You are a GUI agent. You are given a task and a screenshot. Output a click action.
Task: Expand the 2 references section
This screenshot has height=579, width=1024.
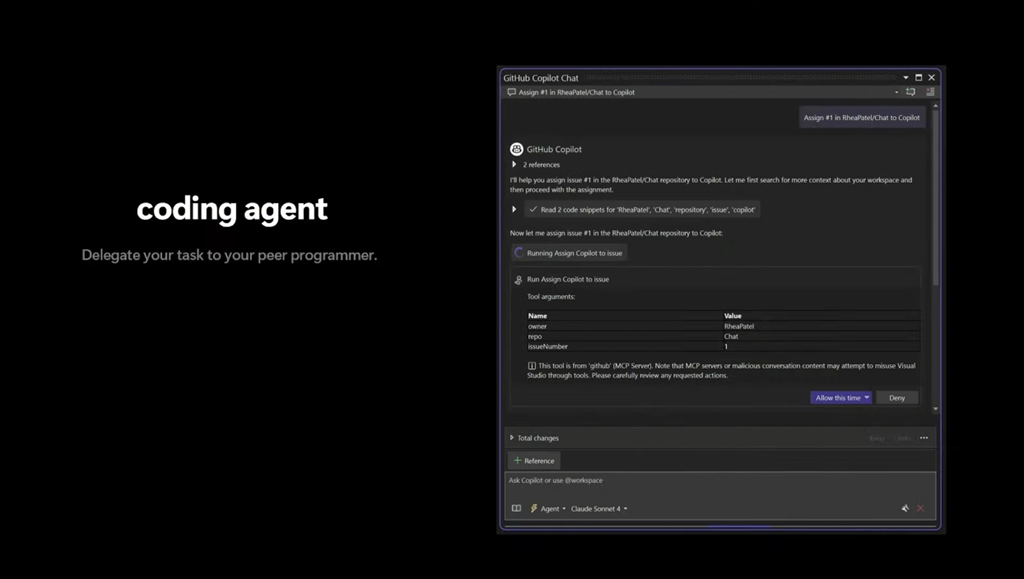[514, 164]
